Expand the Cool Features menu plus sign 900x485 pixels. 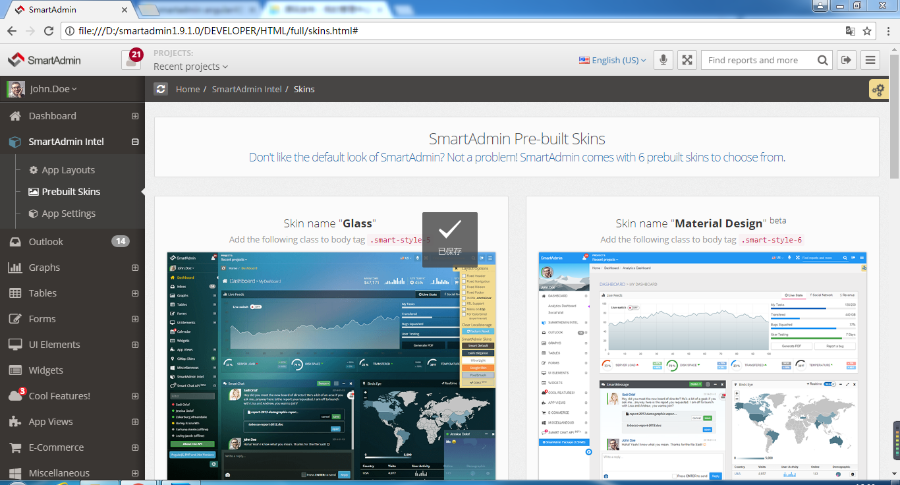(x=135, y=396)
